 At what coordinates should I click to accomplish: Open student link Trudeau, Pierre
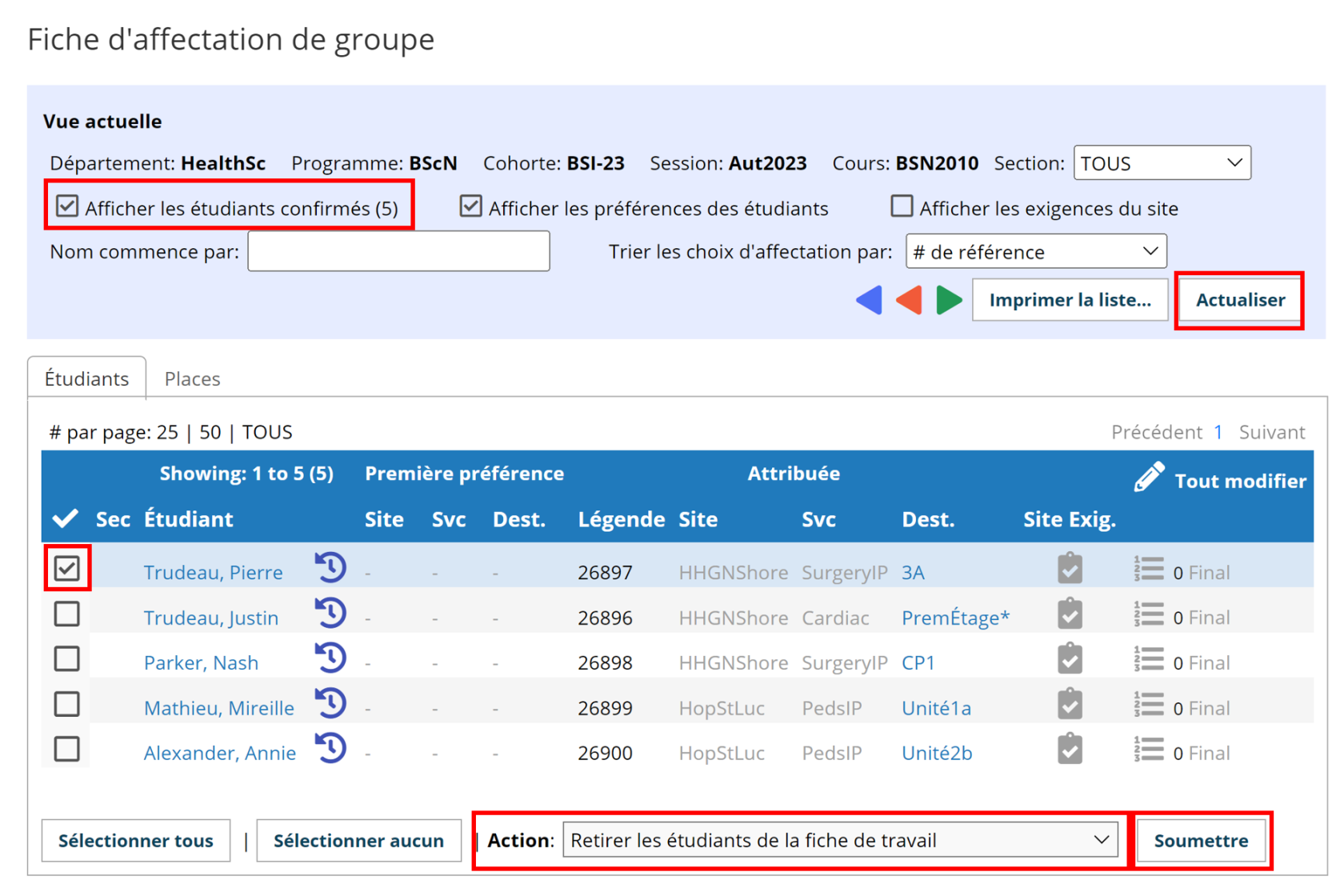click(x=213, y=573)
